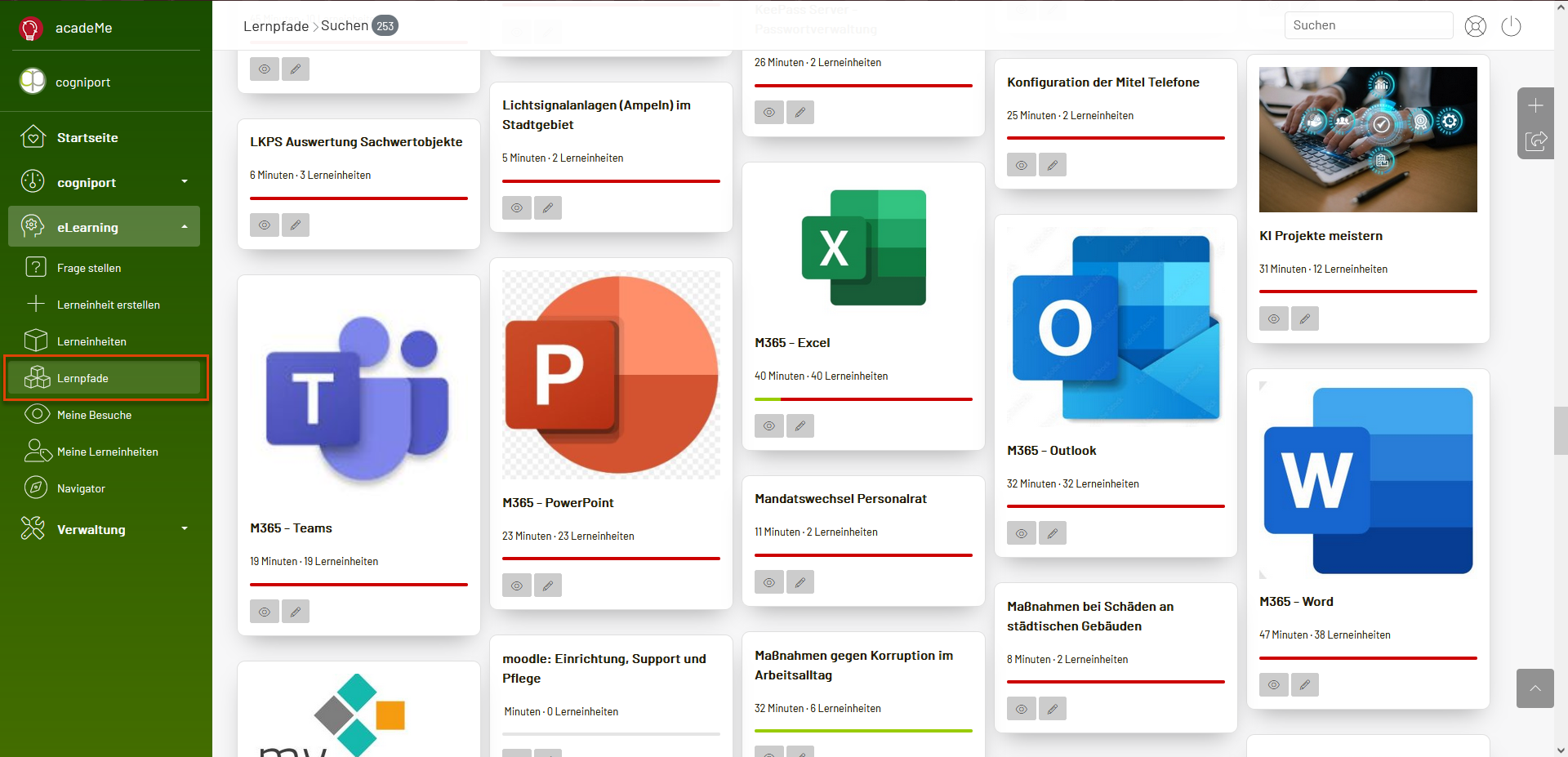Click the Startseite home heart icon
Image resolution: width=1568 pixels, height=757 pixels.
tap(33, 136)
